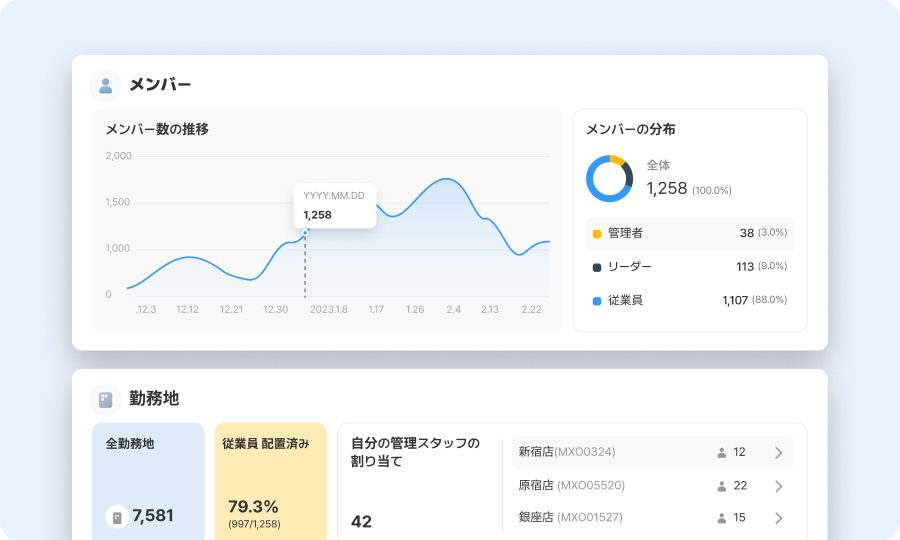900x540 pixels.
Task: Click the small building icon next to 7,581
Action: [117, 517]
